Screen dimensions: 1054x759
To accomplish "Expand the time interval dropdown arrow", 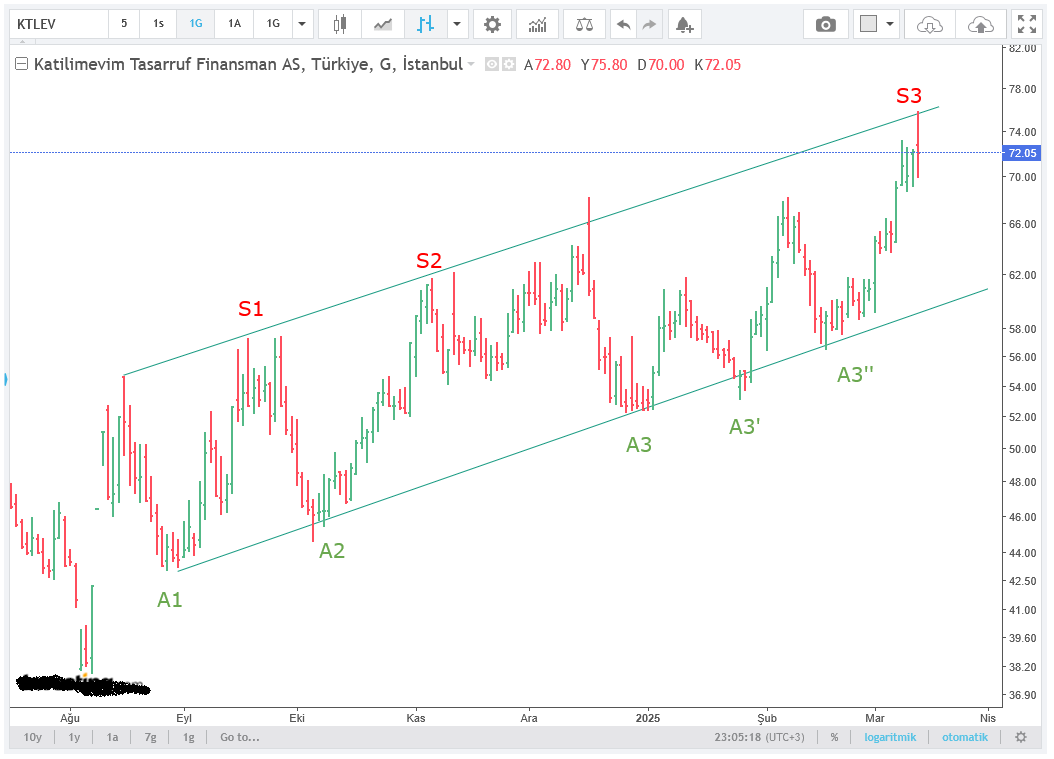I will pos(302,24).
